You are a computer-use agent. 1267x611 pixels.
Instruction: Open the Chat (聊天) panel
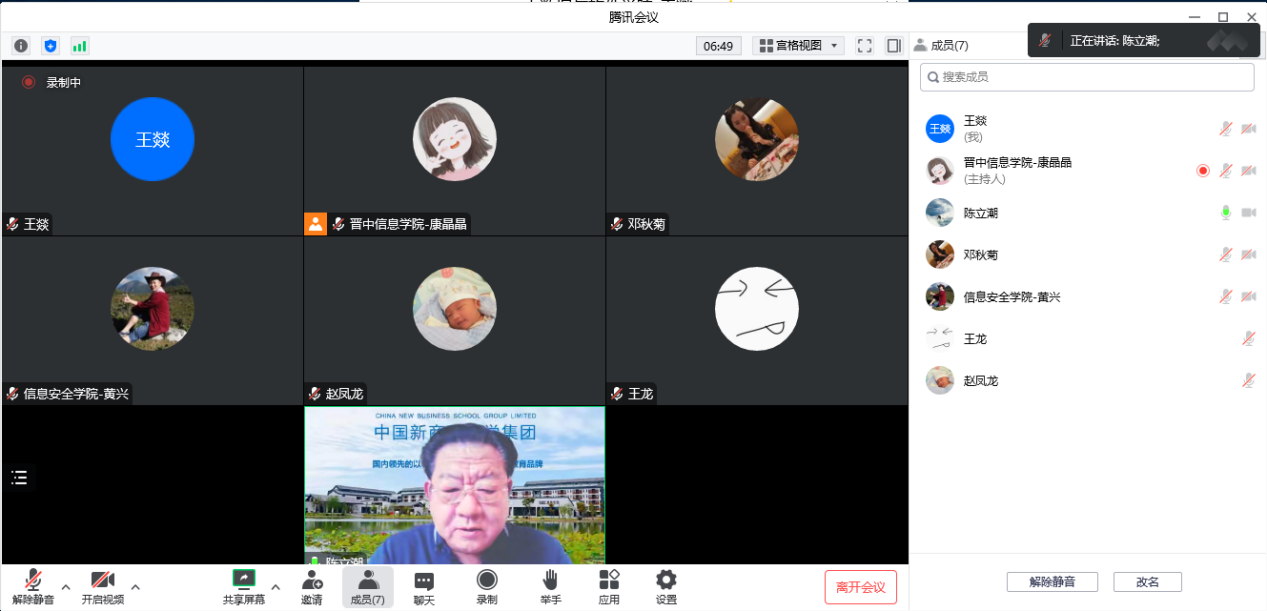point(424,587)
